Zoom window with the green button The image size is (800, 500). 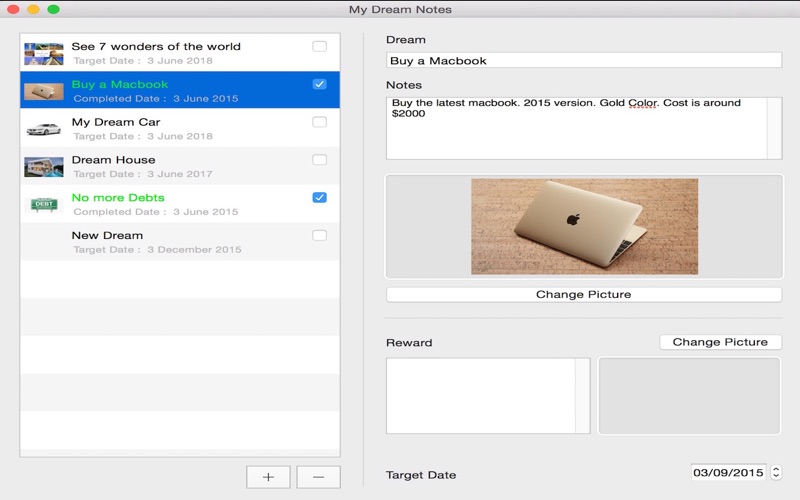click(x=53, y=9)
